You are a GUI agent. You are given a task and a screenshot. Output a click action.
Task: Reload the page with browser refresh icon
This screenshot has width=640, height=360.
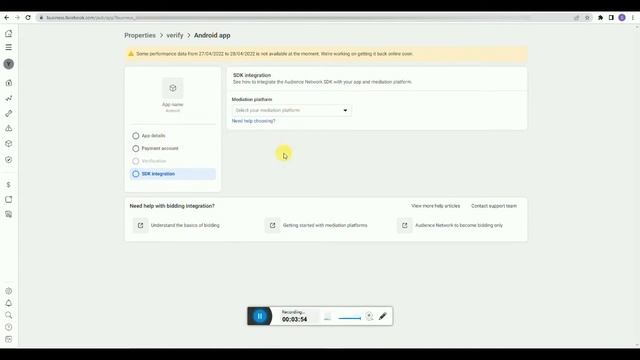[28, 18]
